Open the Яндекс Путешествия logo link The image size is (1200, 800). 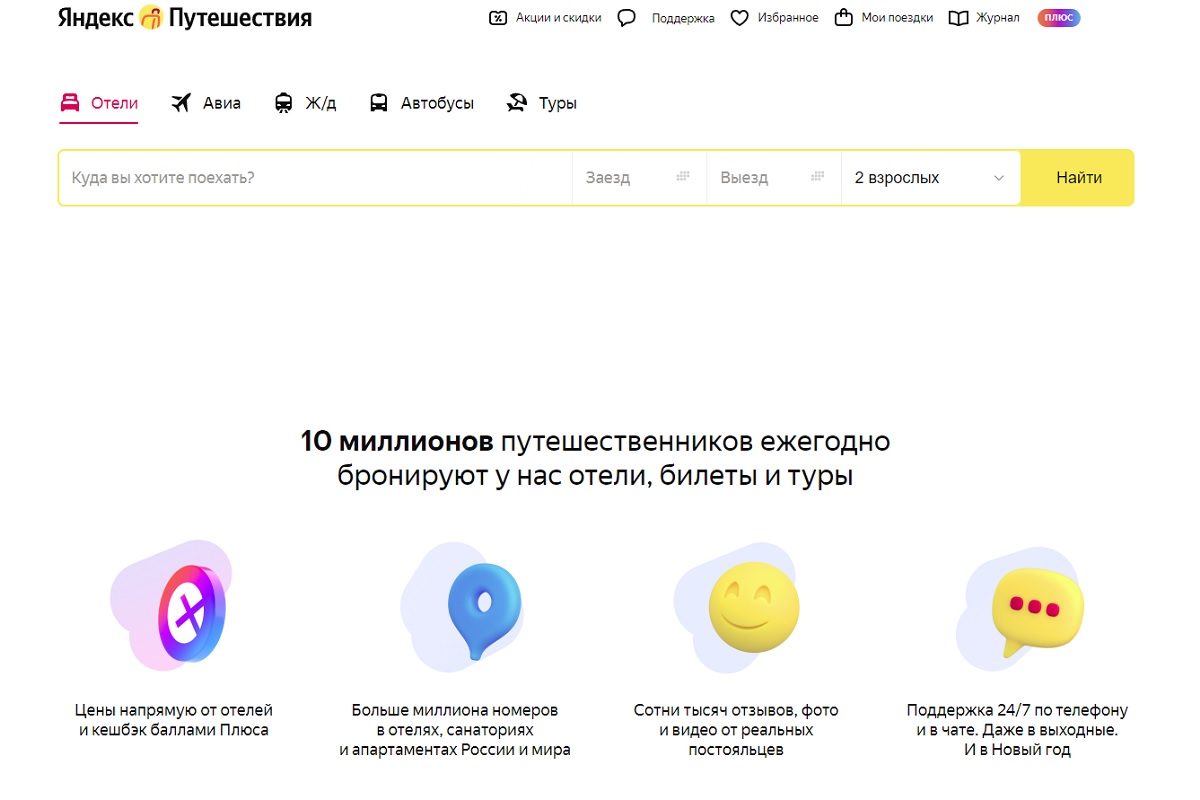click(x=185, y=17)
